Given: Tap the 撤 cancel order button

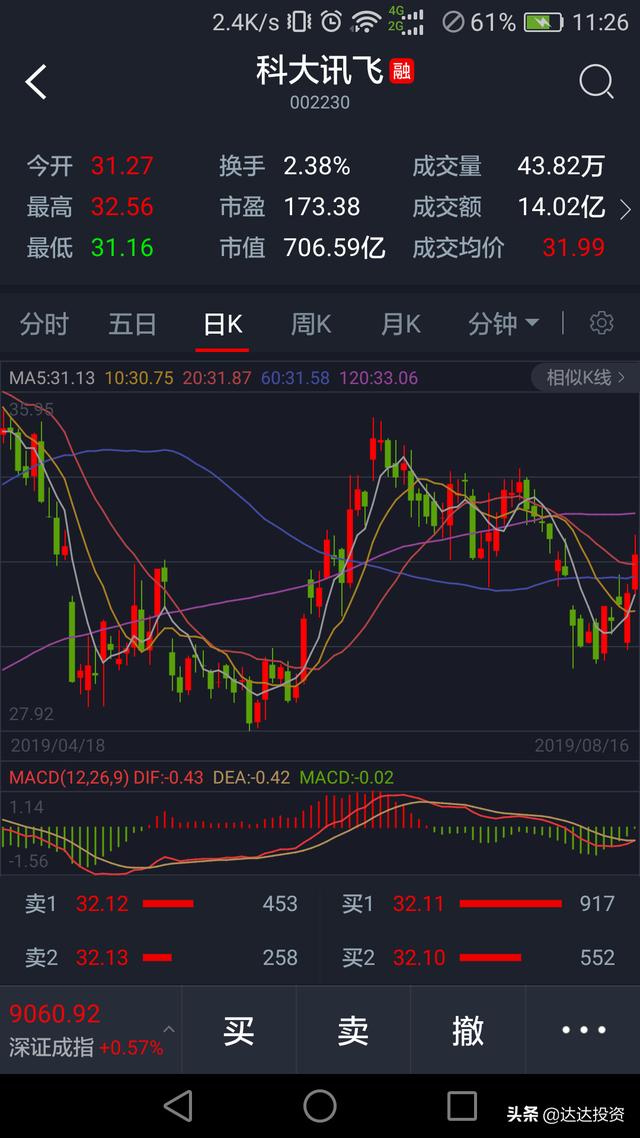Looking at the screenshot, I should (468, 1030).
